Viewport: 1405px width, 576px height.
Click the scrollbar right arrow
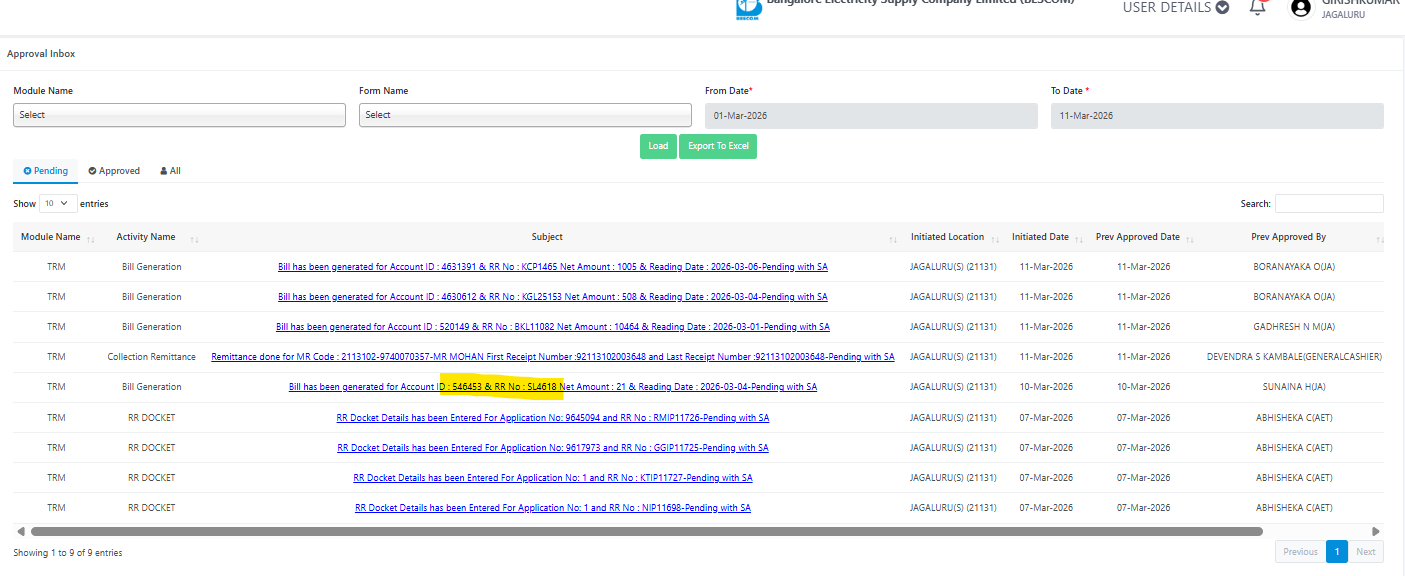[x=1376, y=532]
